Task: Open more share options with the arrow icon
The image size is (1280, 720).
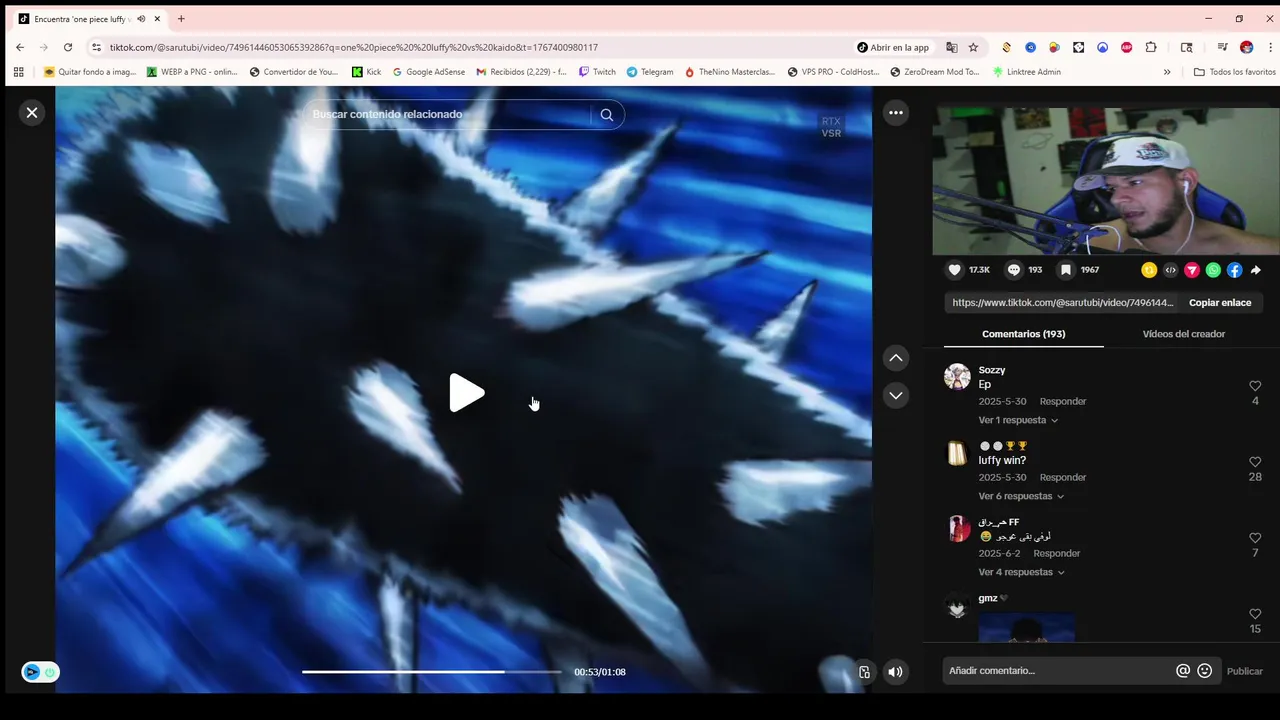Action: [x=1256, y=270]
